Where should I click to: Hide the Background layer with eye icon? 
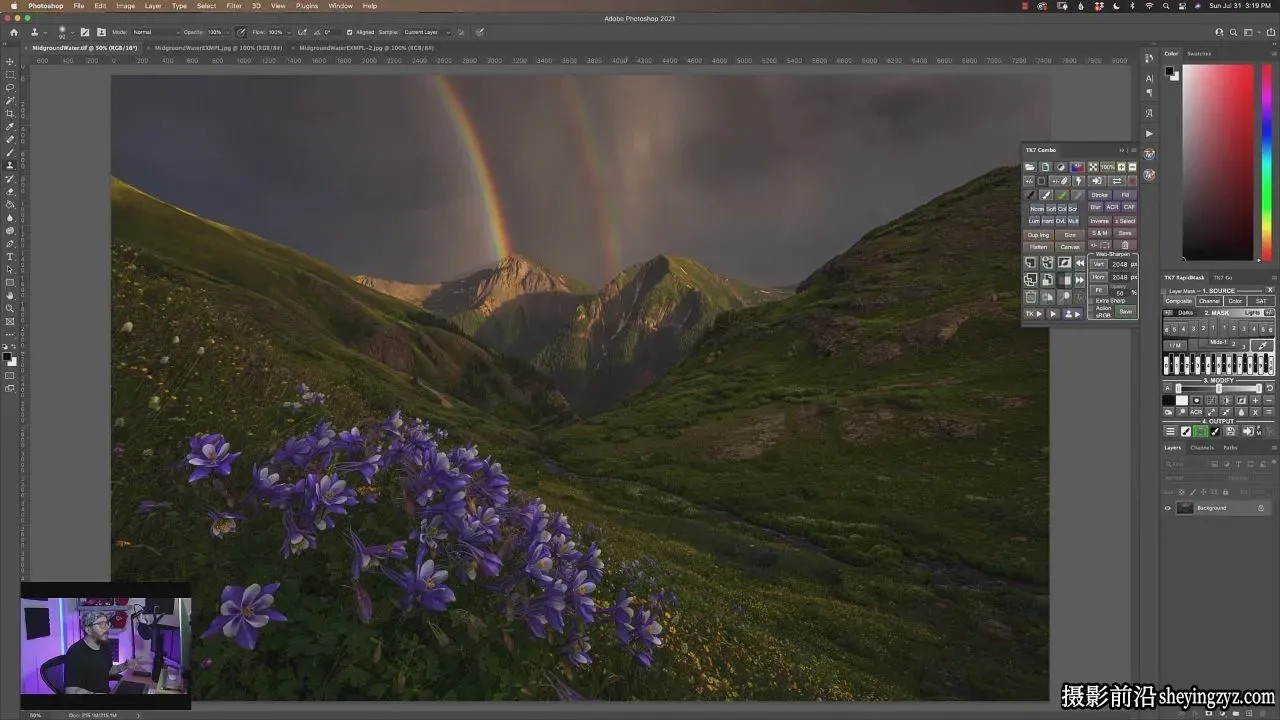(x=1167, y=508)
